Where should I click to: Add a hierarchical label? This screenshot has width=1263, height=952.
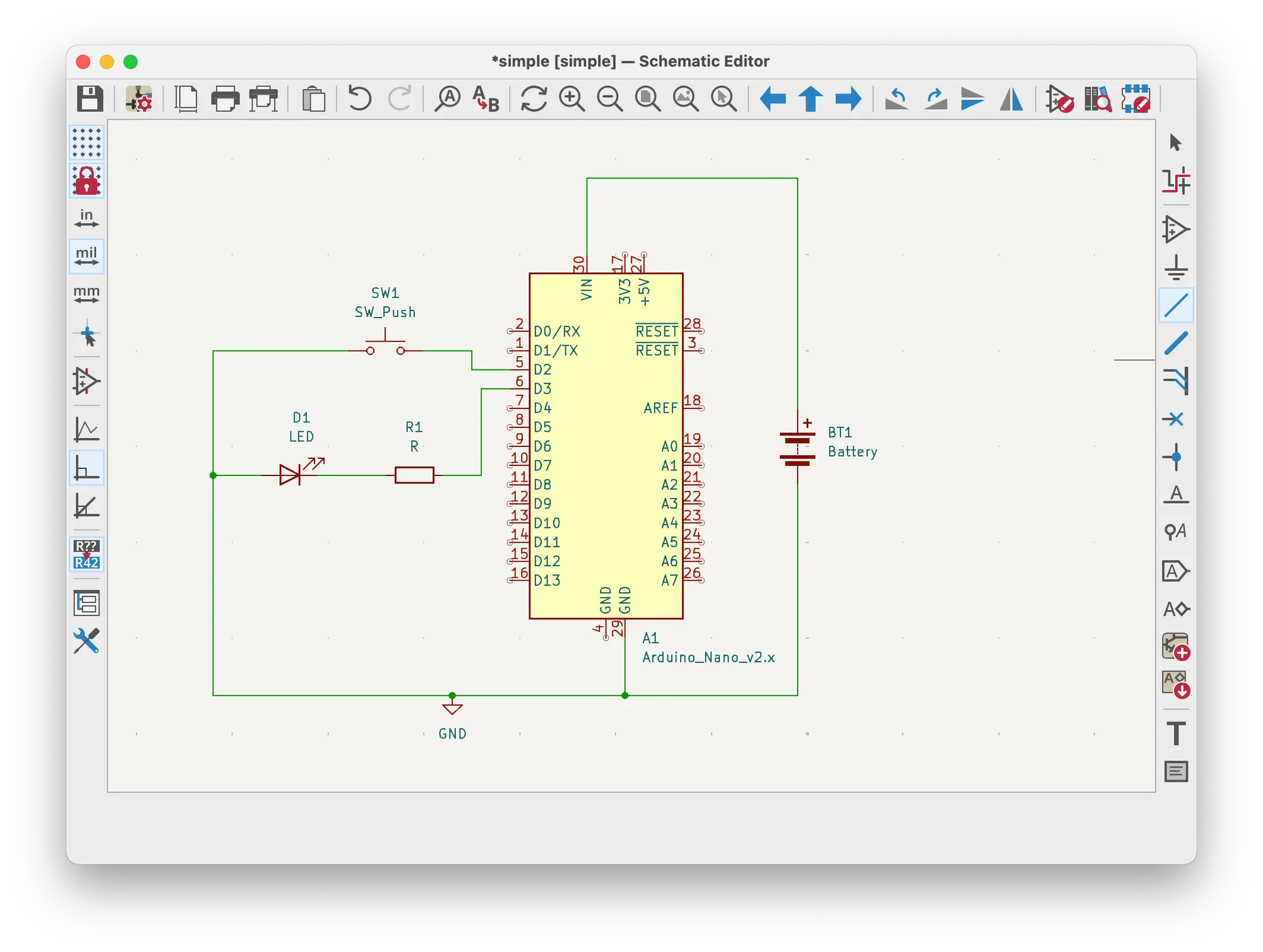point(1175,609)
